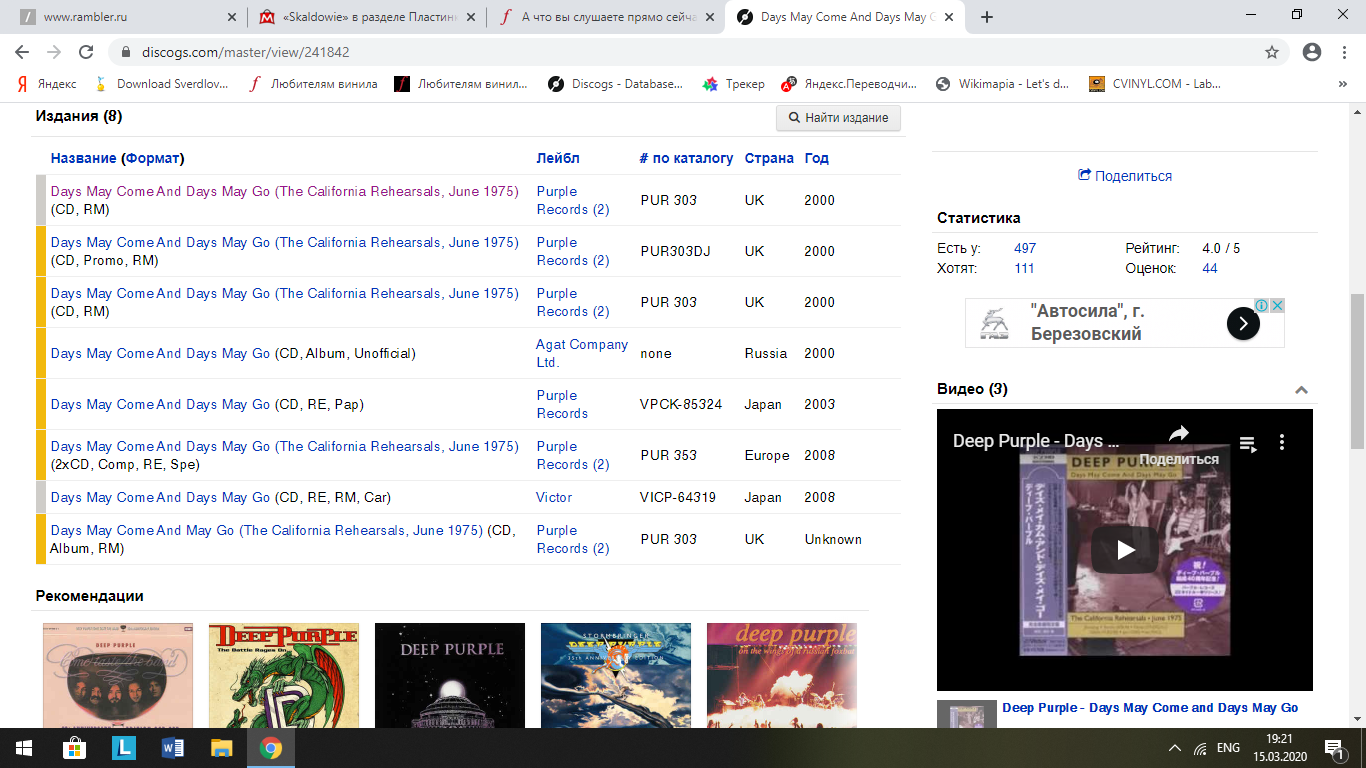The height and width of the screenshot is (768, 1366).
Task: Collapse the Видео (3) section
Action: click(1301, 390)
